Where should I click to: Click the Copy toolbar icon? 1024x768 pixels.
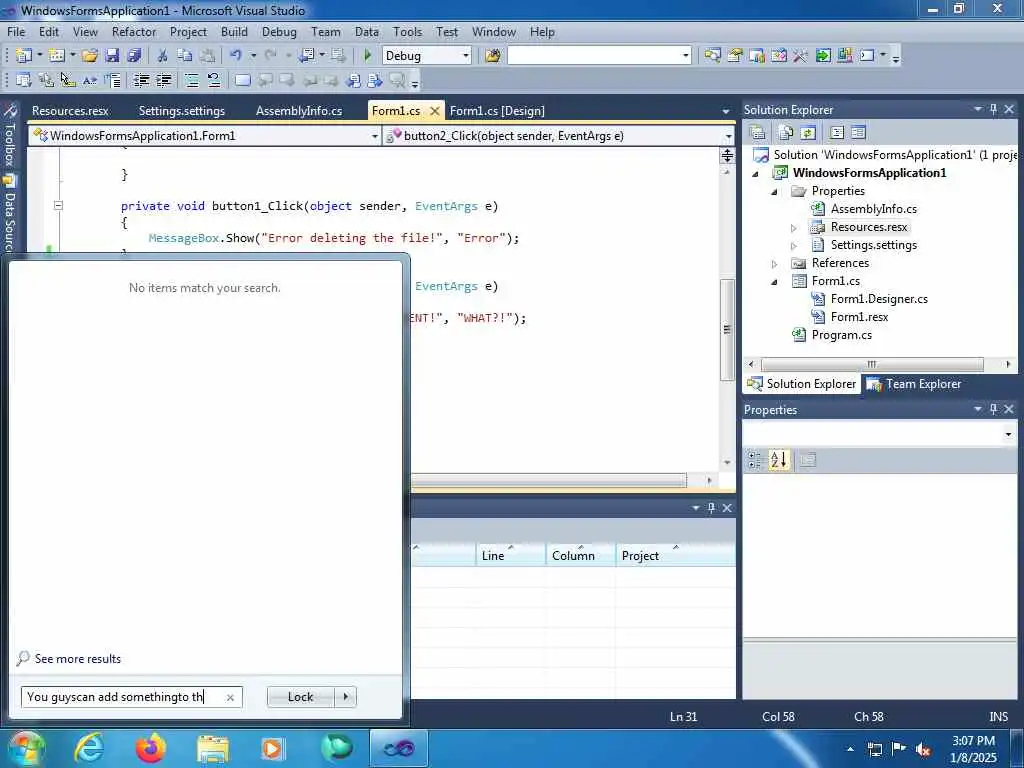coord(185,56)
